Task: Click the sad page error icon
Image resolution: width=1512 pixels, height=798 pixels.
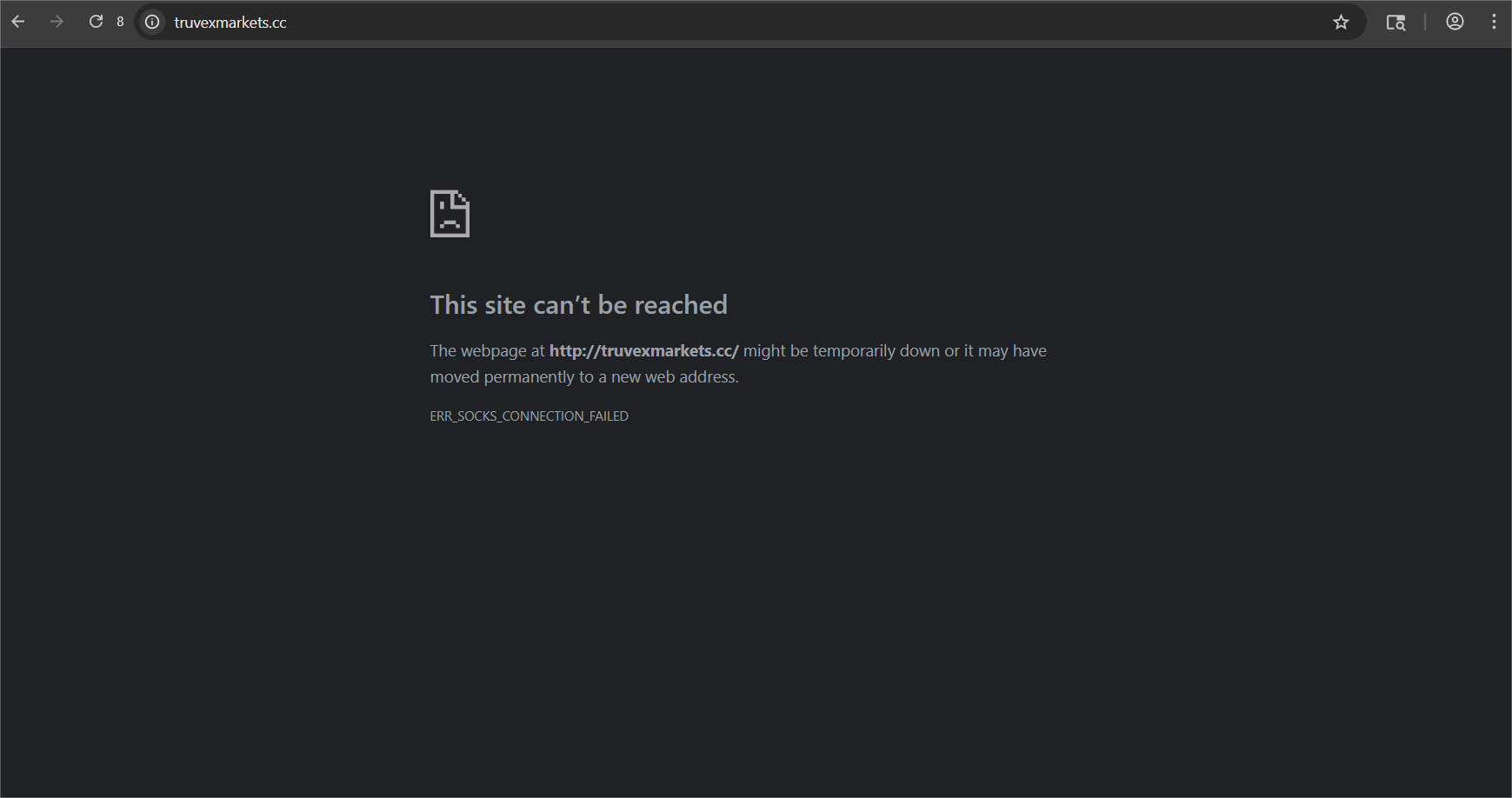Action: 450,214
